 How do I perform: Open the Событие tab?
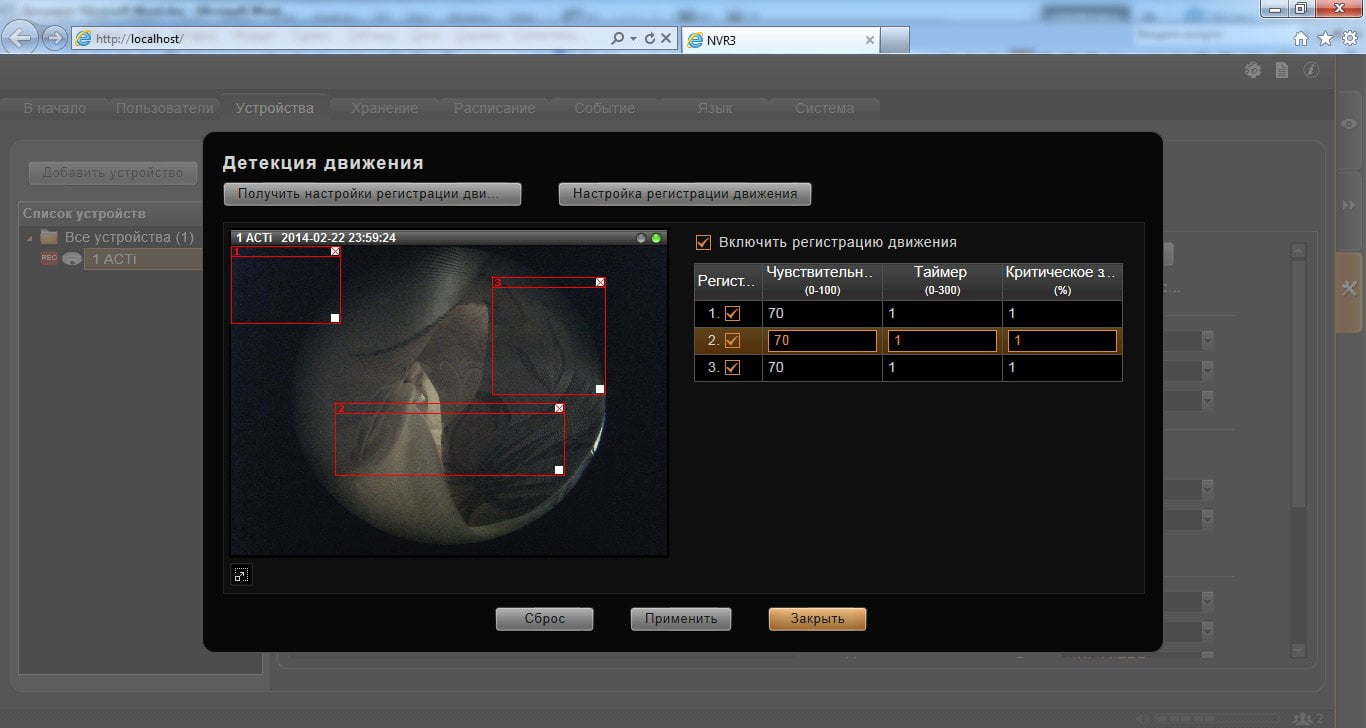coord(604,108)
